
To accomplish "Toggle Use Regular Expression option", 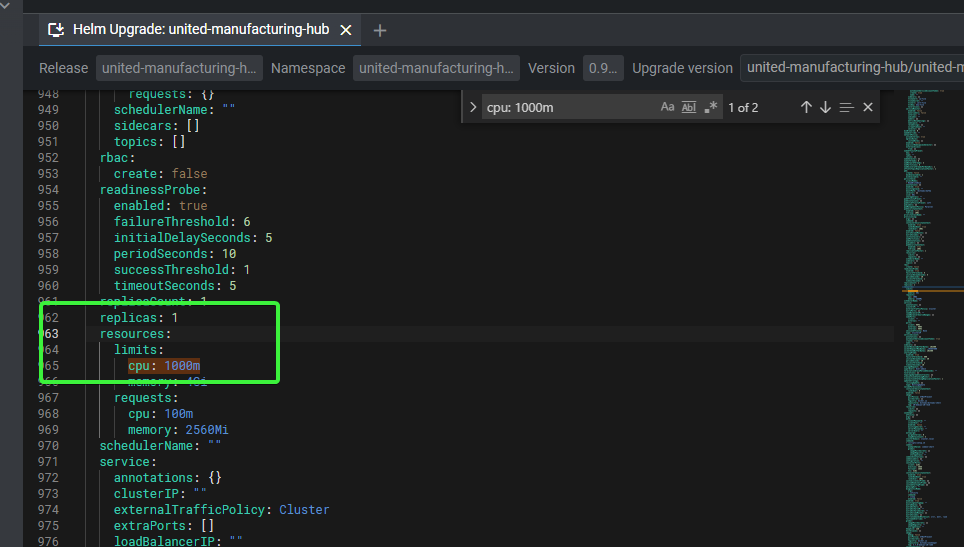I will (x=711, y=107).
